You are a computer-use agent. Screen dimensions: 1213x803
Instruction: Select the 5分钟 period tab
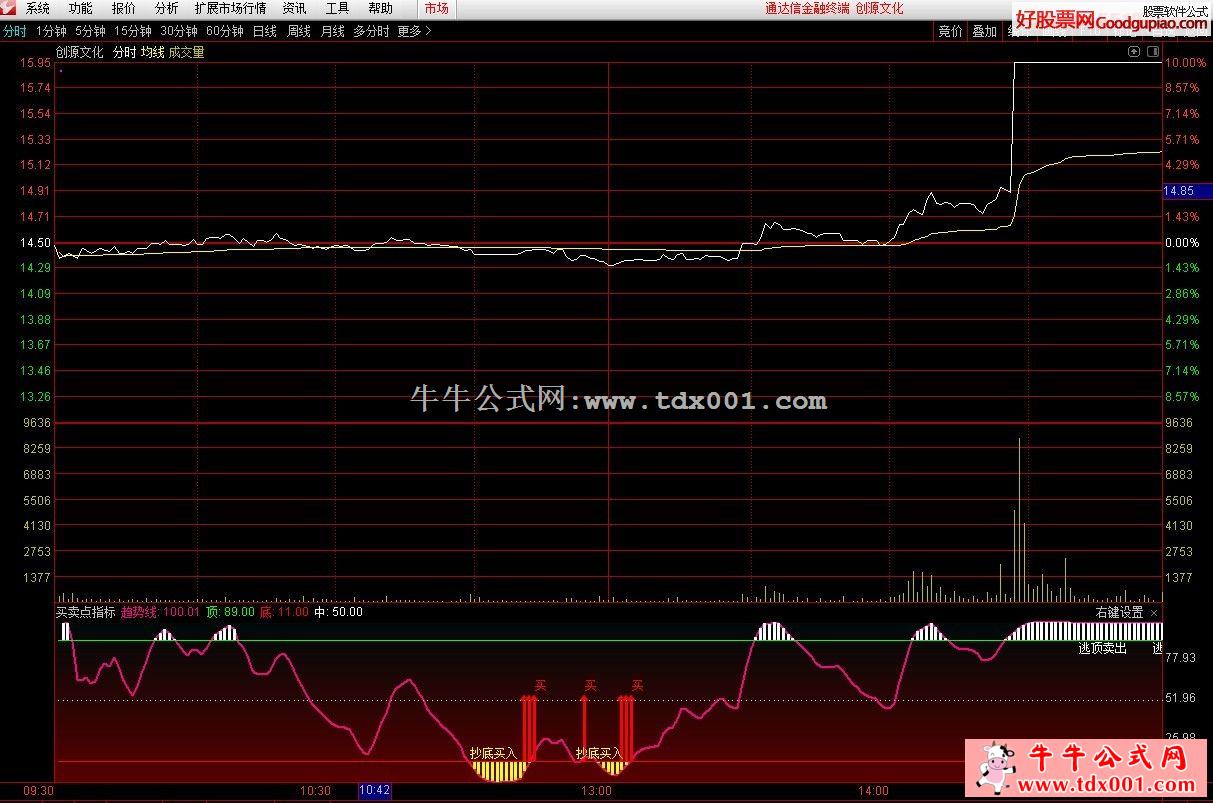click(x=90, y=31)
